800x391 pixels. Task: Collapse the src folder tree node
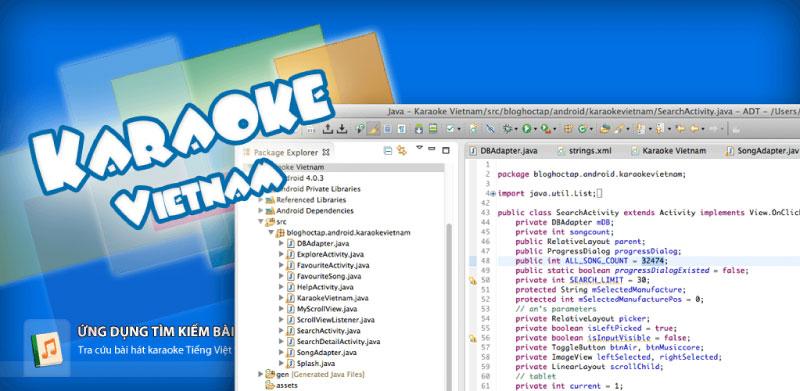(261, 222)
